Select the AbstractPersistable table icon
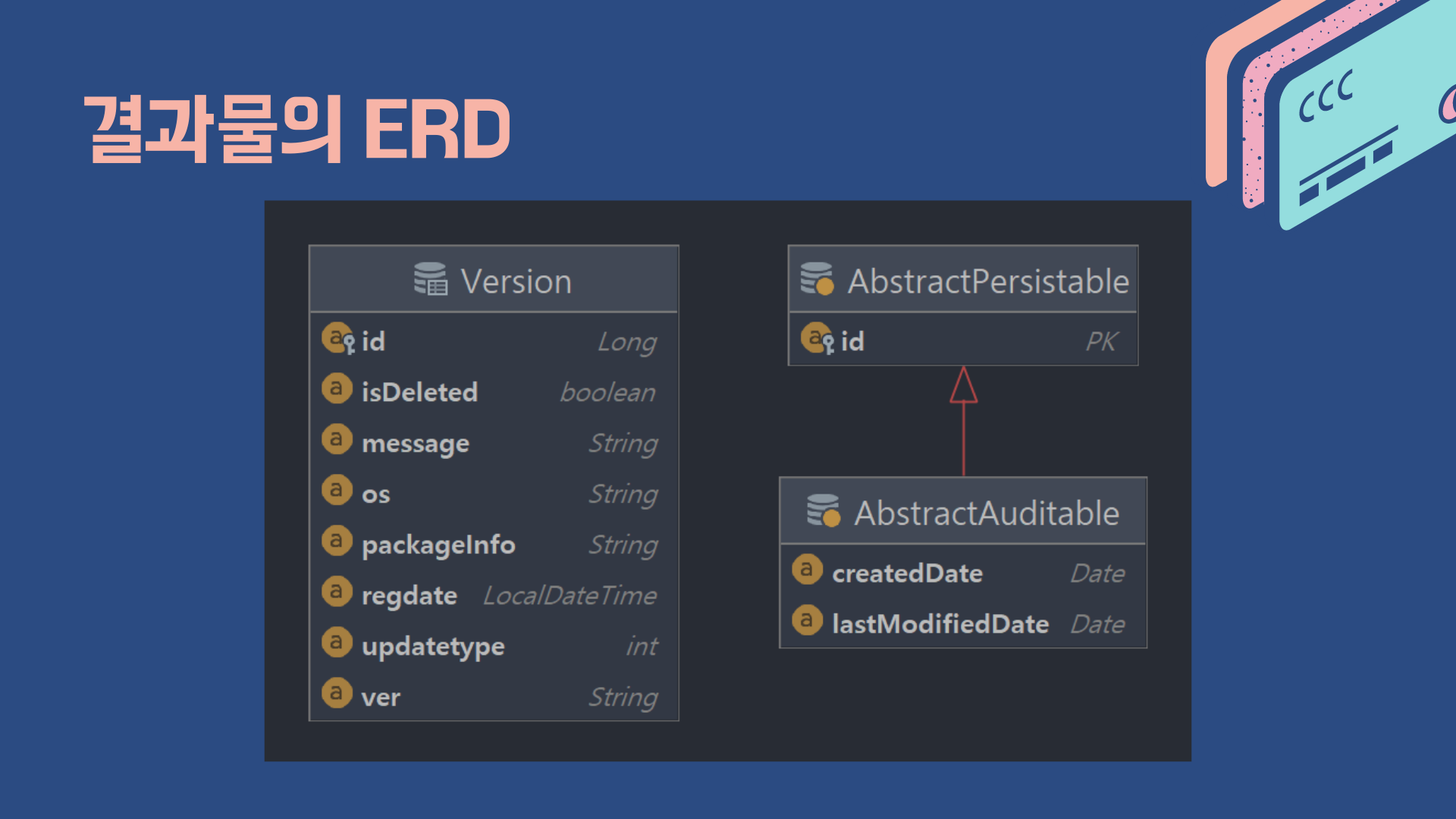The image size is (1456, 819). click(817, 278)
